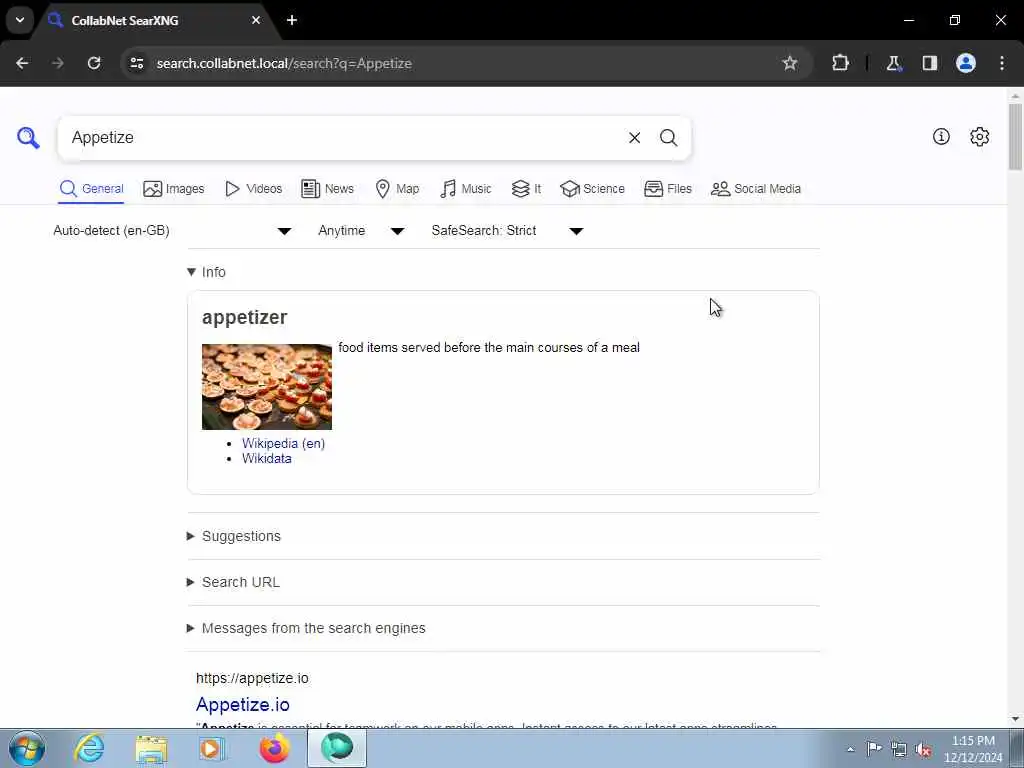Open the about info icon
Image resolution: width=1024 pixels, height=768 pixels.
(x=941, y=136)
